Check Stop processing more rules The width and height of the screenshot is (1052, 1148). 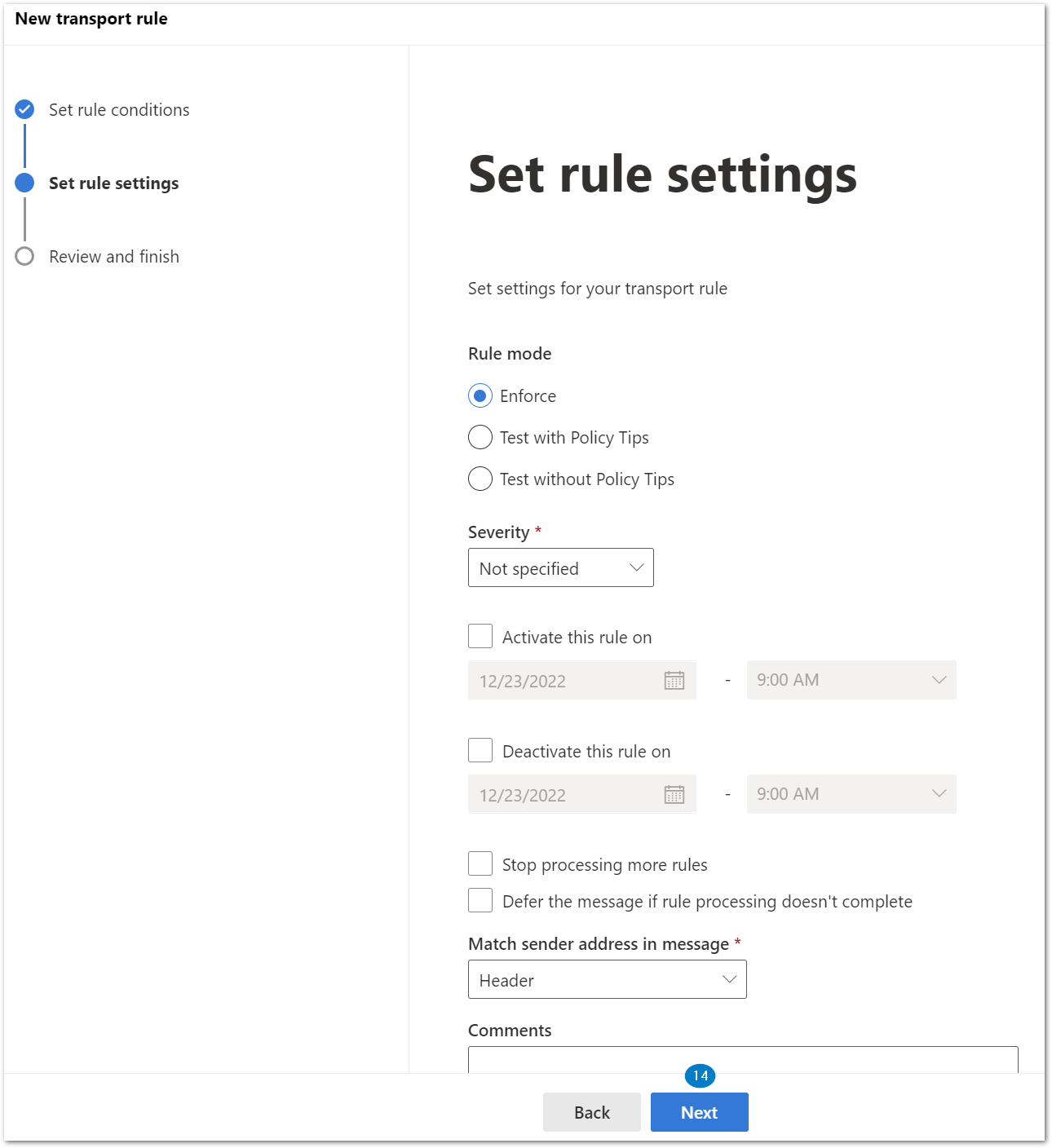click(x=480, y=863)
